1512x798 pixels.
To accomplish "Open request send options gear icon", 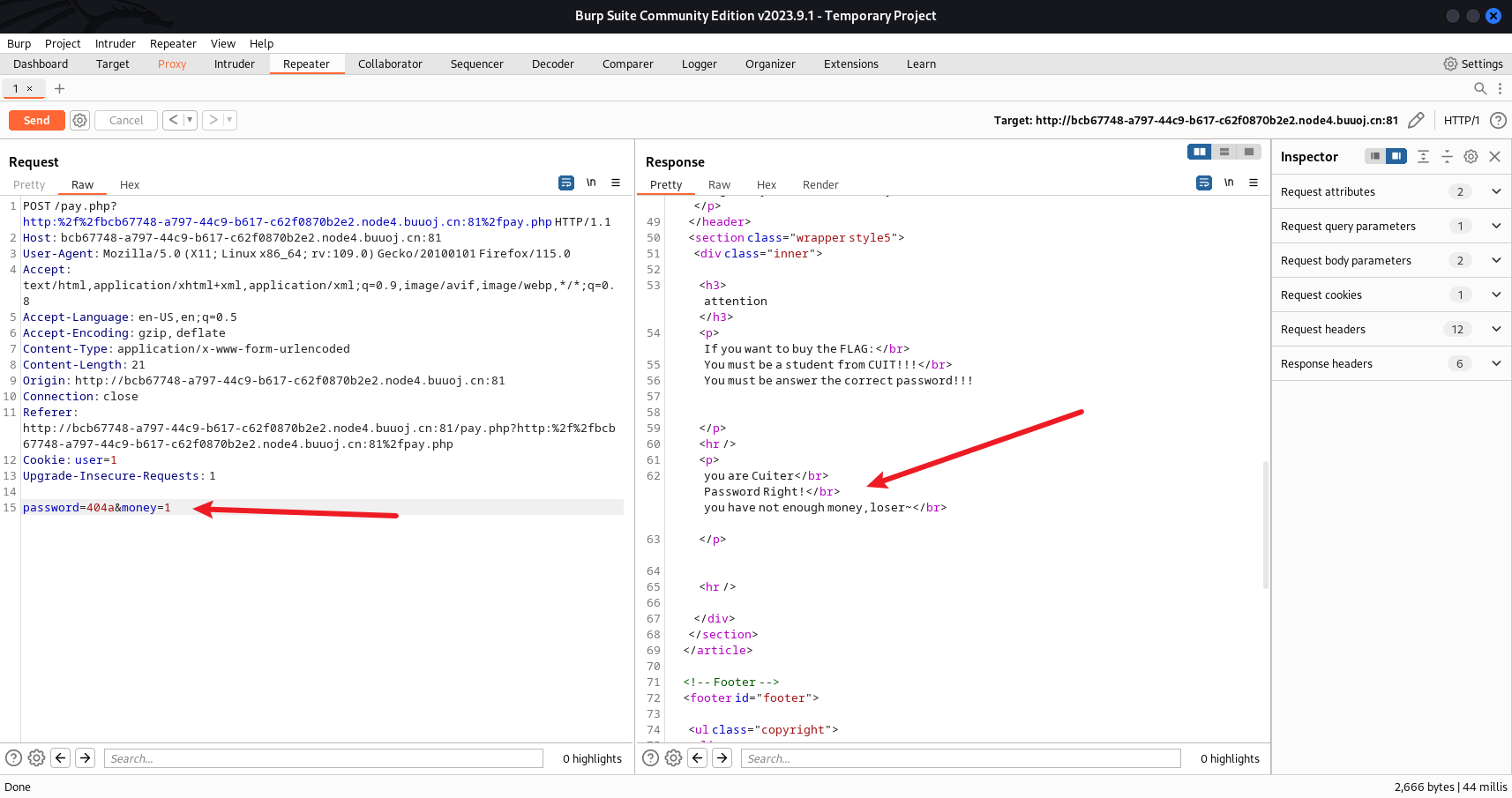I will click(79, 120).
